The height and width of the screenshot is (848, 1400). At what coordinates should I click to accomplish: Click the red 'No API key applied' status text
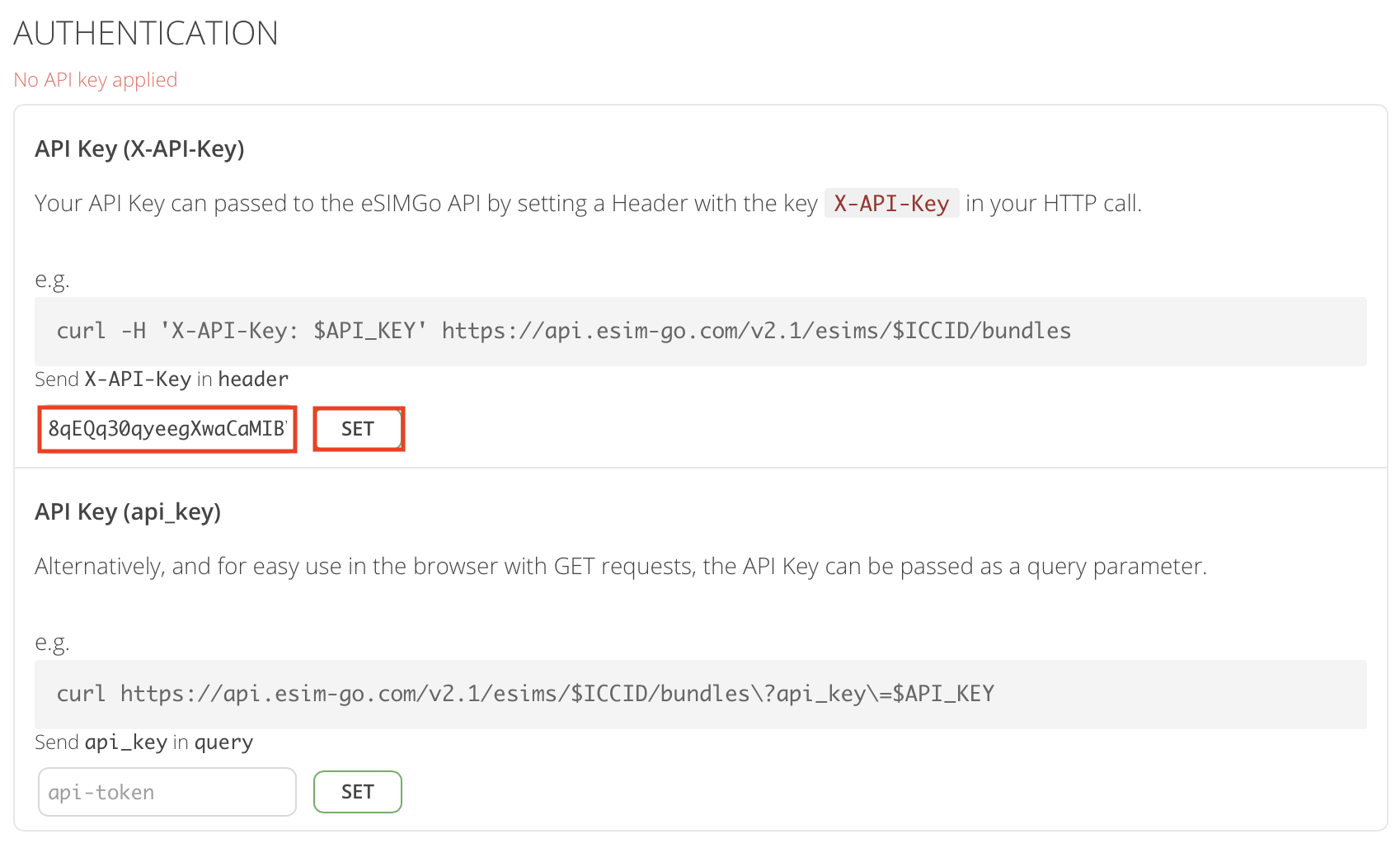click(96, 80)
